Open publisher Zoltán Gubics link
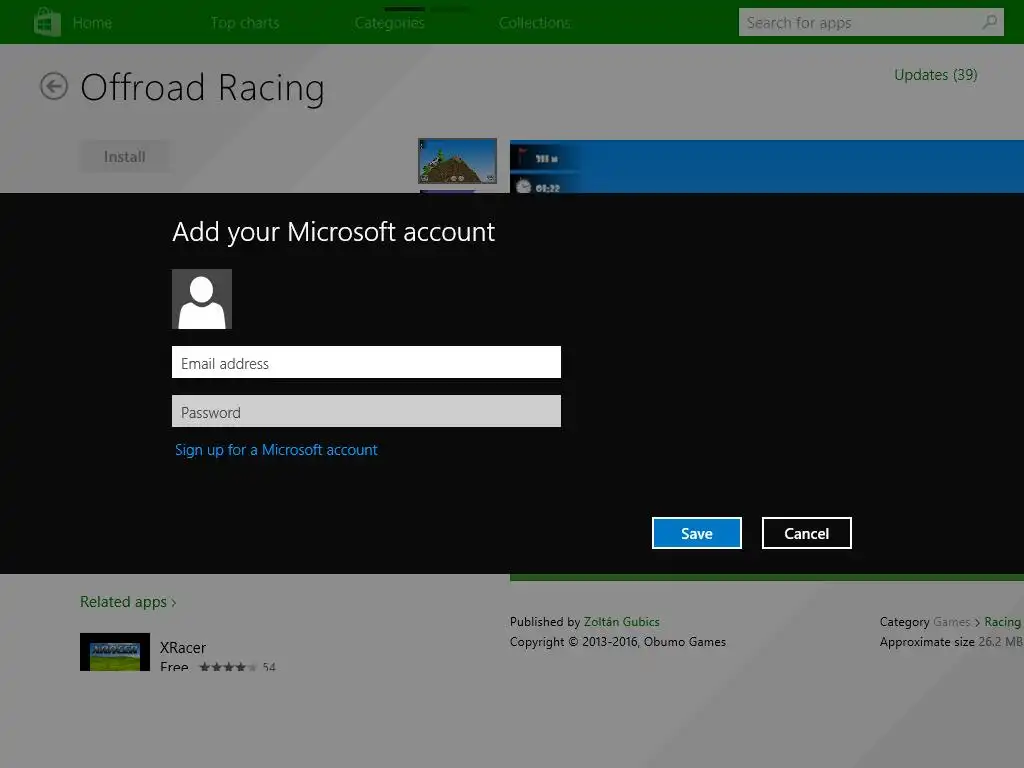 click(x=622, y=622)
